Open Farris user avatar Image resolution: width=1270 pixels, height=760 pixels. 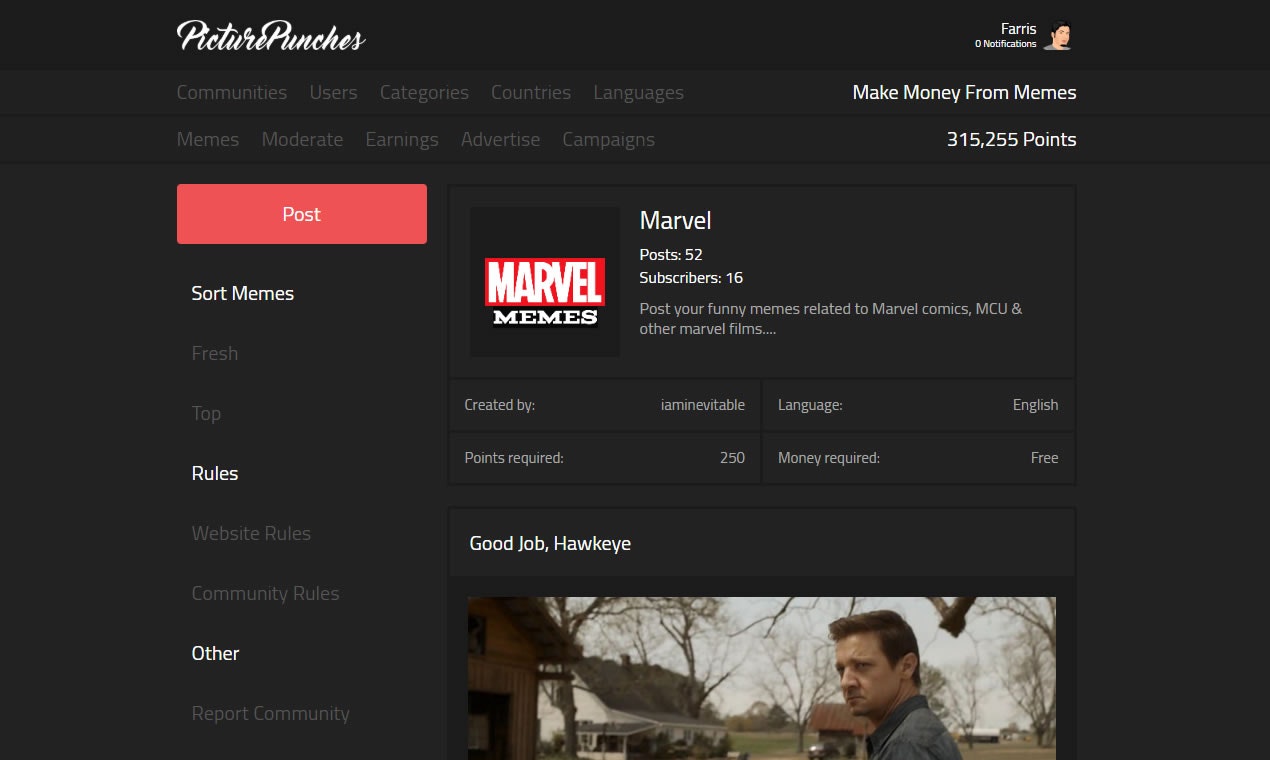pyautogui.click(x=1059, y=36)
